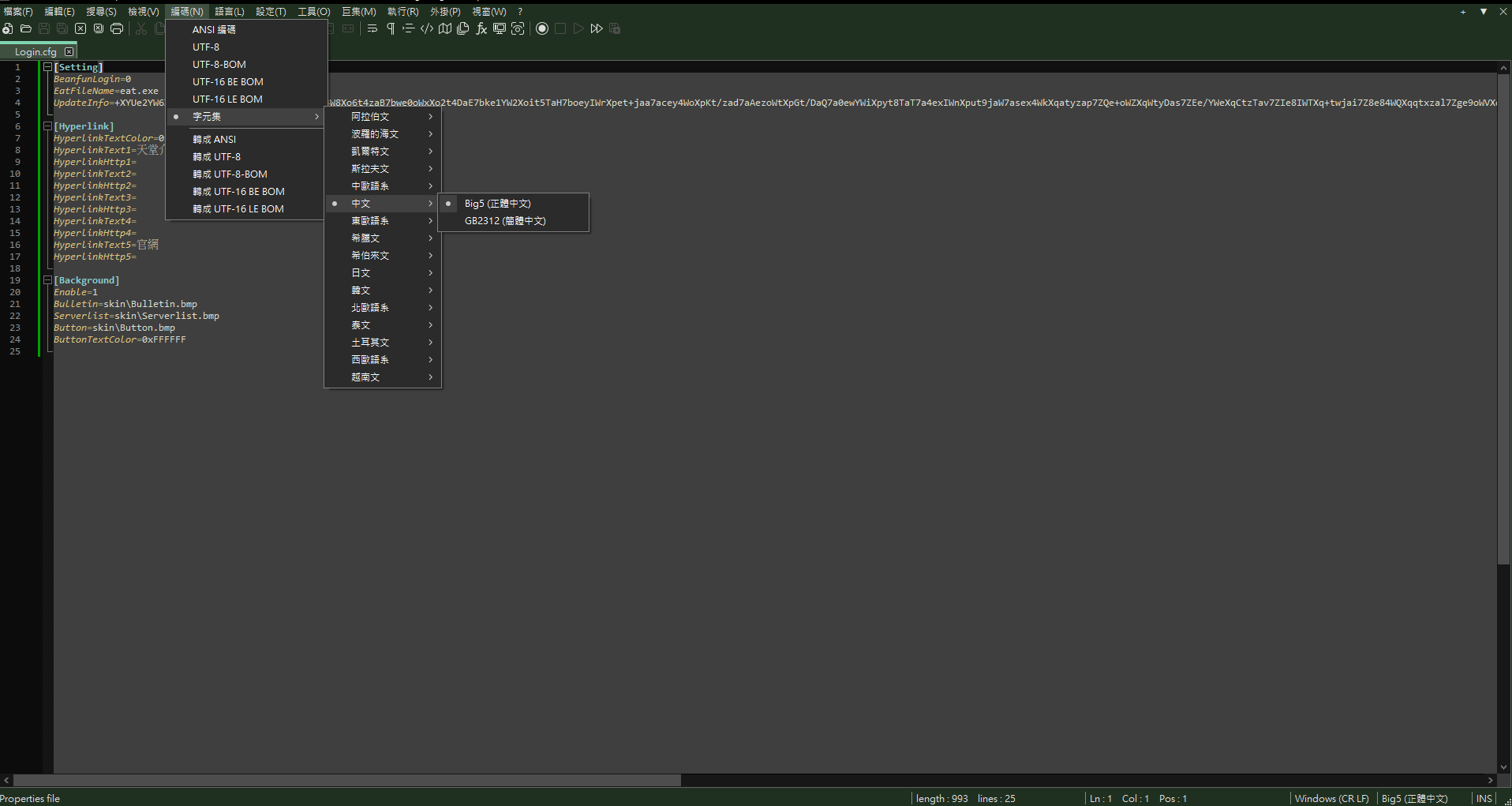Screen dimensions: 1512x806
Task: Open the 編輯(E) menu
Action: tap(59, 12)
